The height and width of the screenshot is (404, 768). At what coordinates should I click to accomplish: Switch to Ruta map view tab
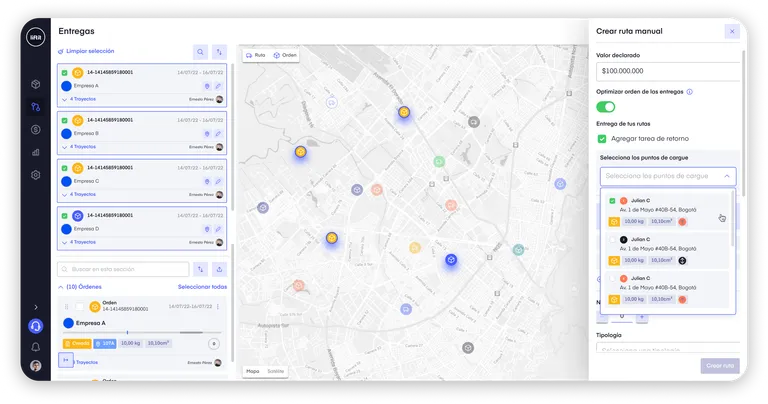point(256,55)
